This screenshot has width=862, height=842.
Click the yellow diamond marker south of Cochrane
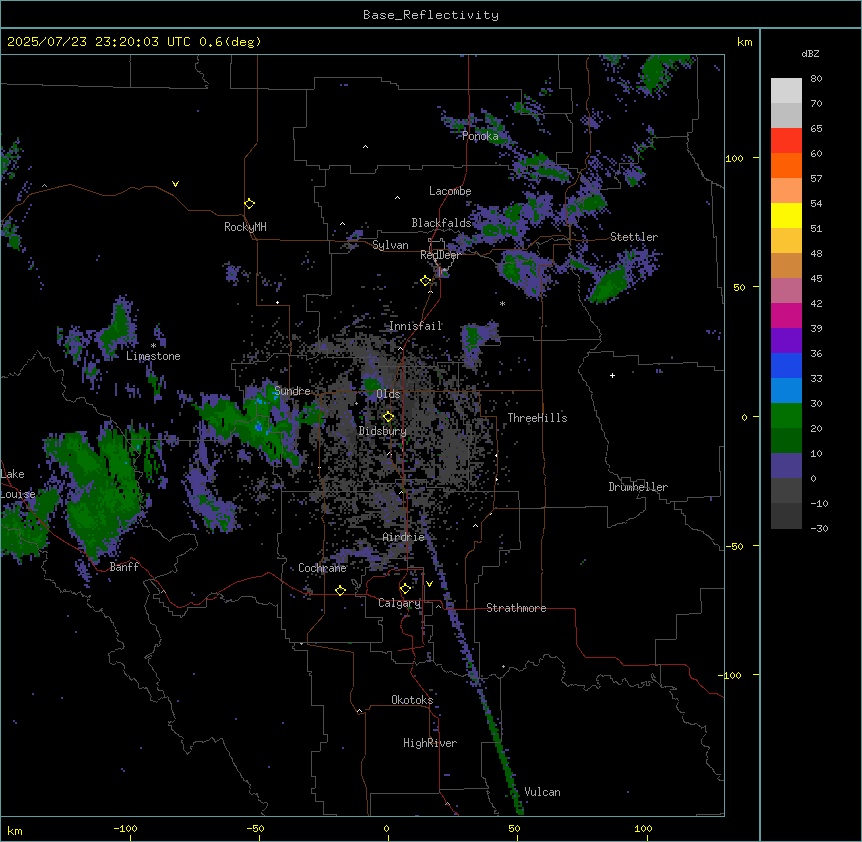340,590
